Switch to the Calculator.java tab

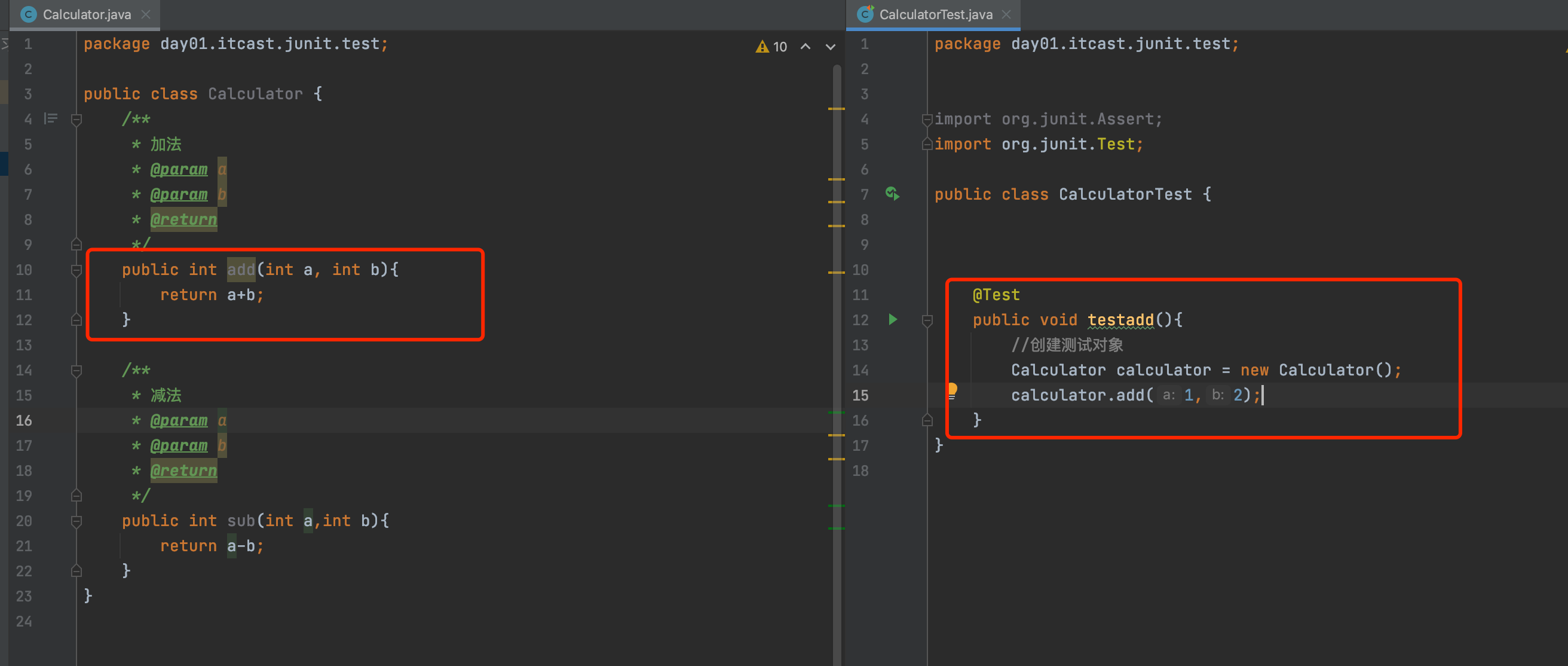(85, 14)
